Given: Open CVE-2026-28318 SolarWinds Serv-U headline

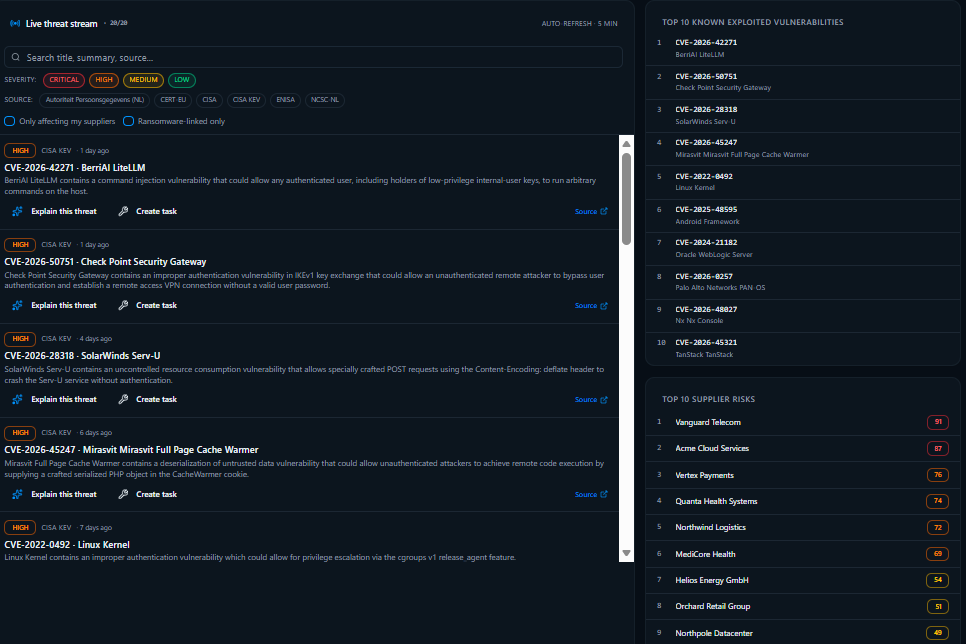Looking at the screenshot, I should [82, 356].
